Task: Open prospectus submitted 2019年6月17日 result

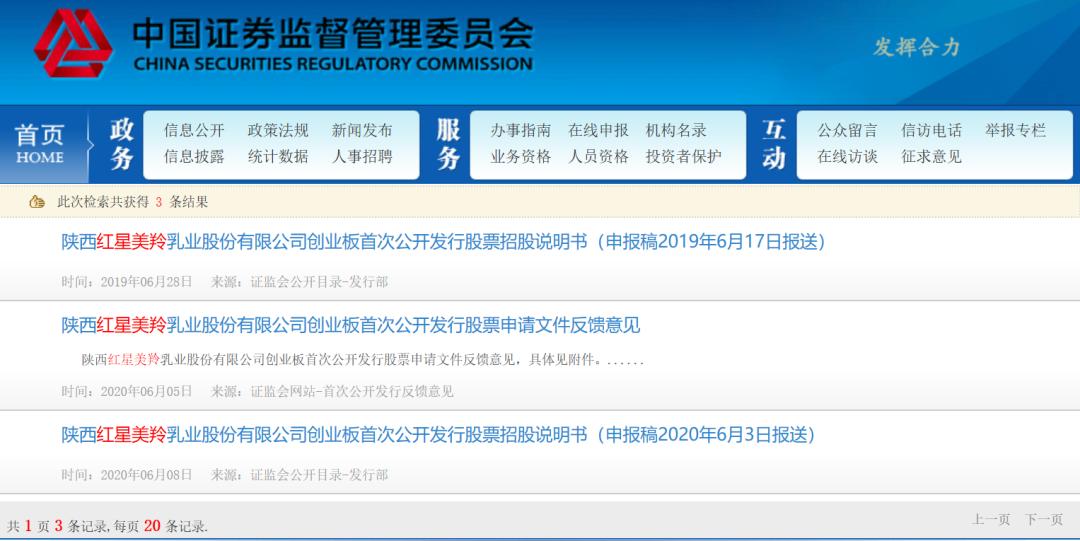Action: pyautogui.click(x=444, y=242)
